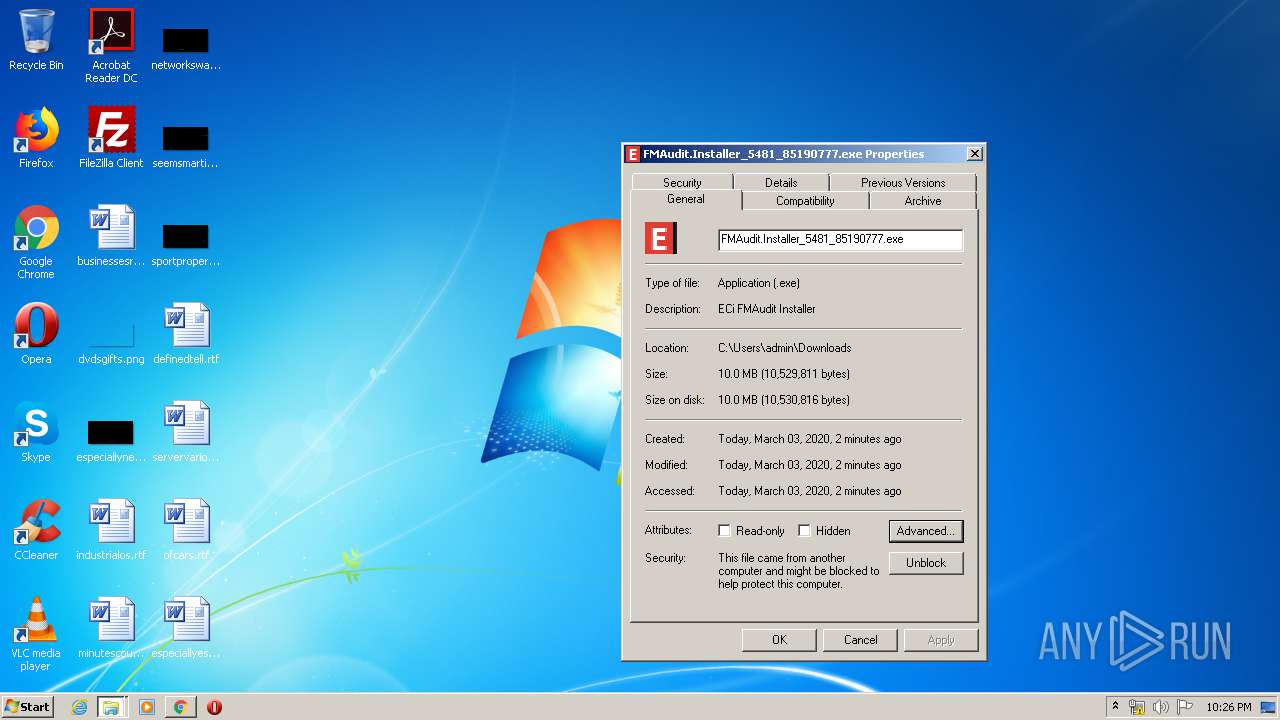Select the especiallyne... desktop file
Image resolution: width=1280 pixels, height=720 pixels.
pos(111,440)
